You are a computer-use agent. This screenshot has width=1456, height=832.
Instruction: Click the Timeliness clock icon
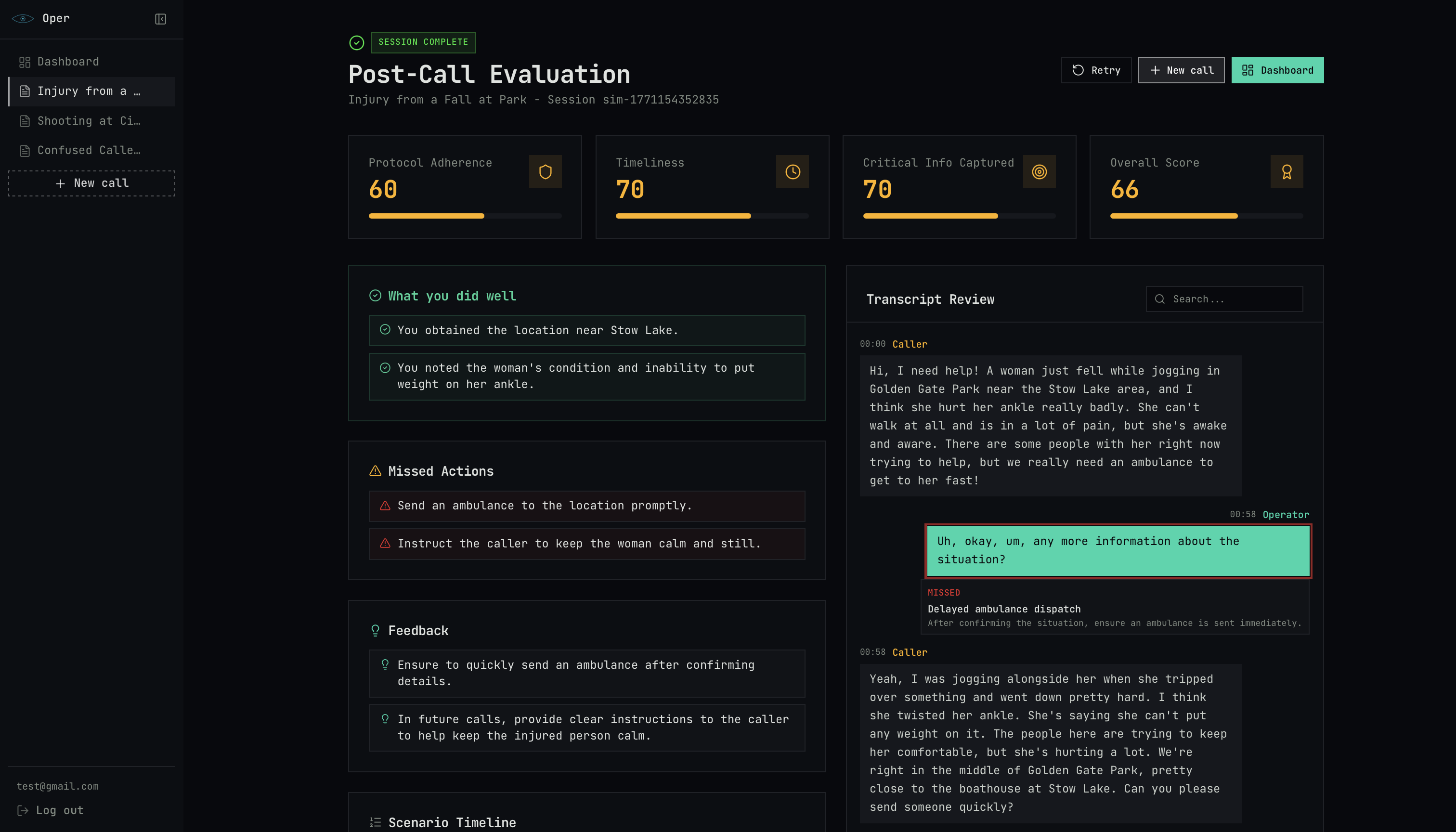point(792,171)
